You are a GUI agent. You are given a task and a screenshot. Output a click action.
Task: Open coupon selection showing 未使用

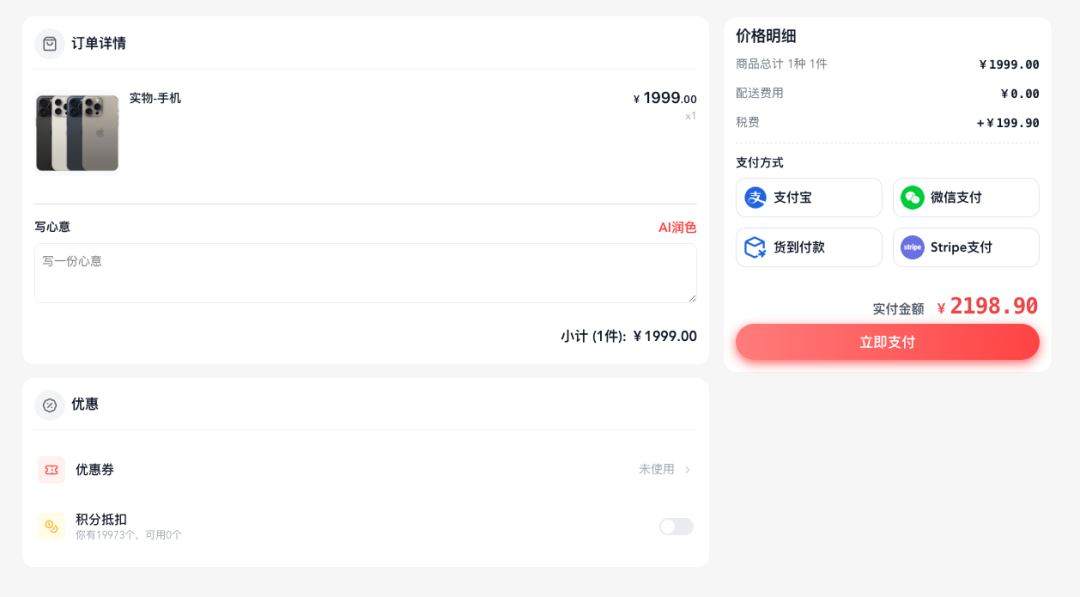(657, 469)
